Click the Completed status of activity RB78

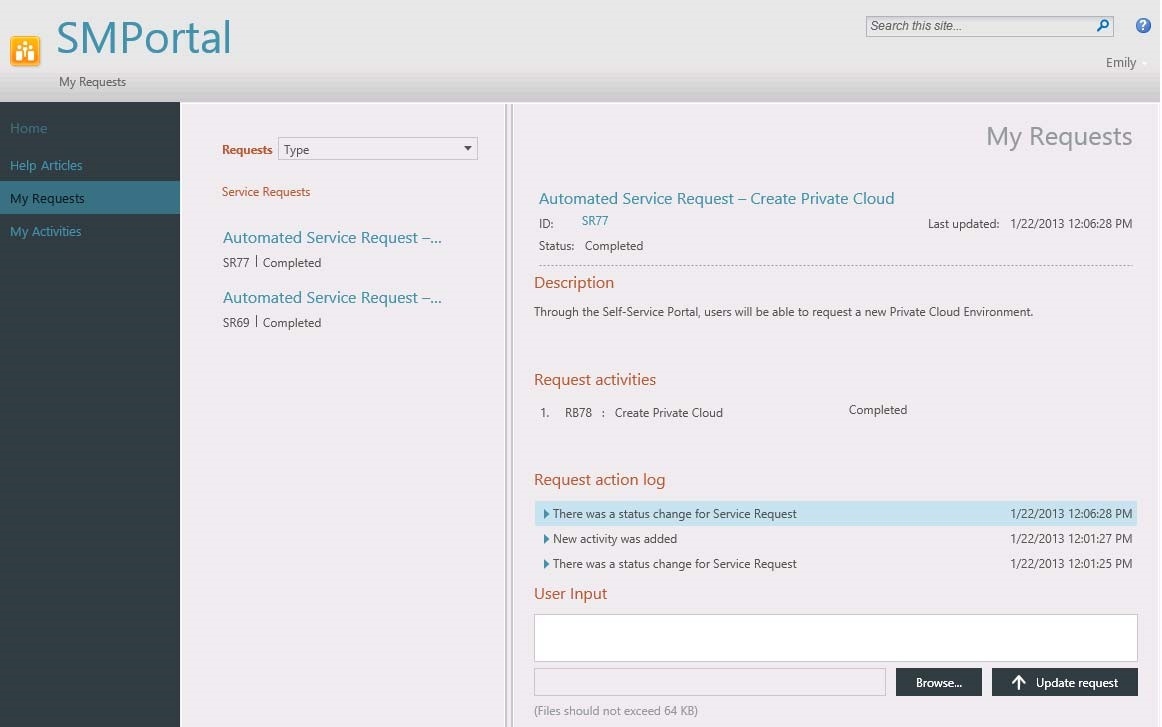tap(877, 410)
